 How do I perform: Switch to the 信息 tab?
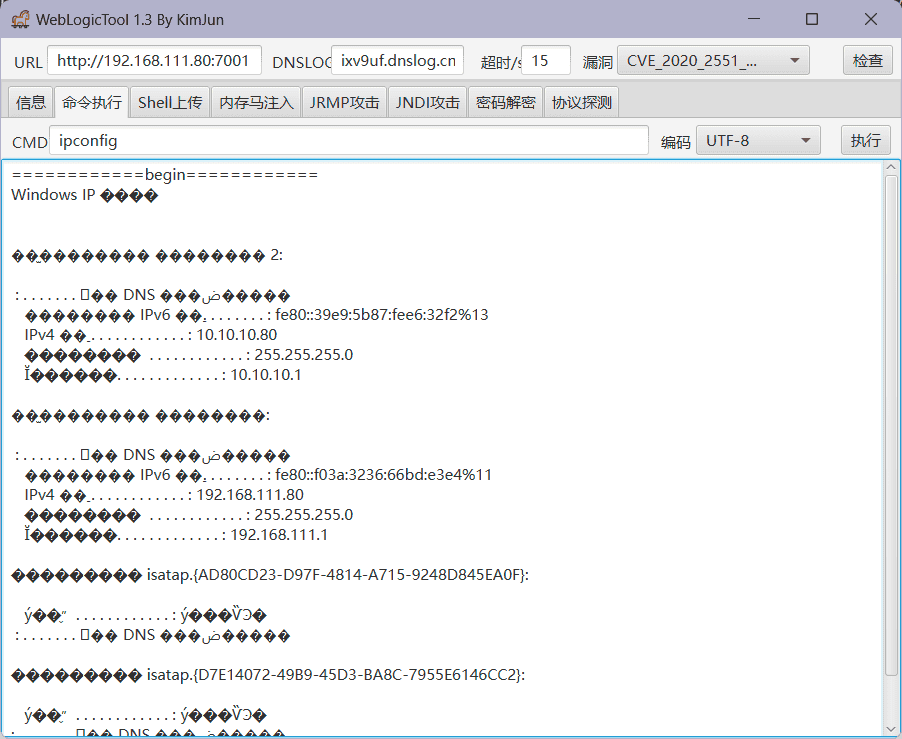pos(31,102)
